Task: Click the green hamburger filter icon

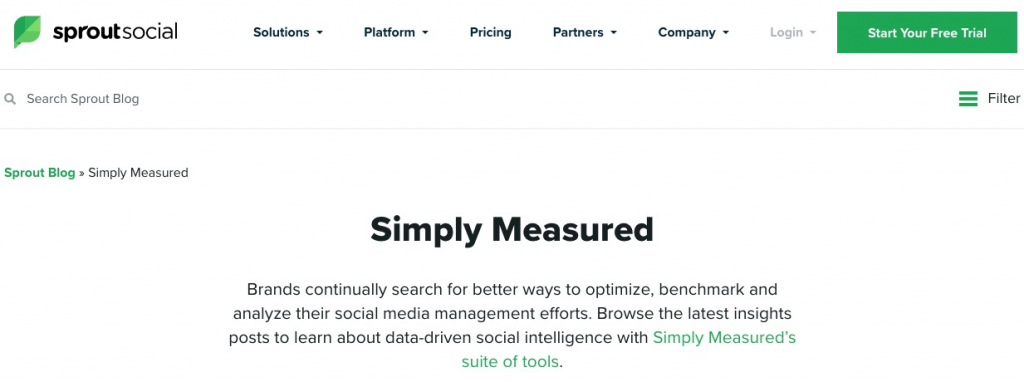Action: coord(968,99)
